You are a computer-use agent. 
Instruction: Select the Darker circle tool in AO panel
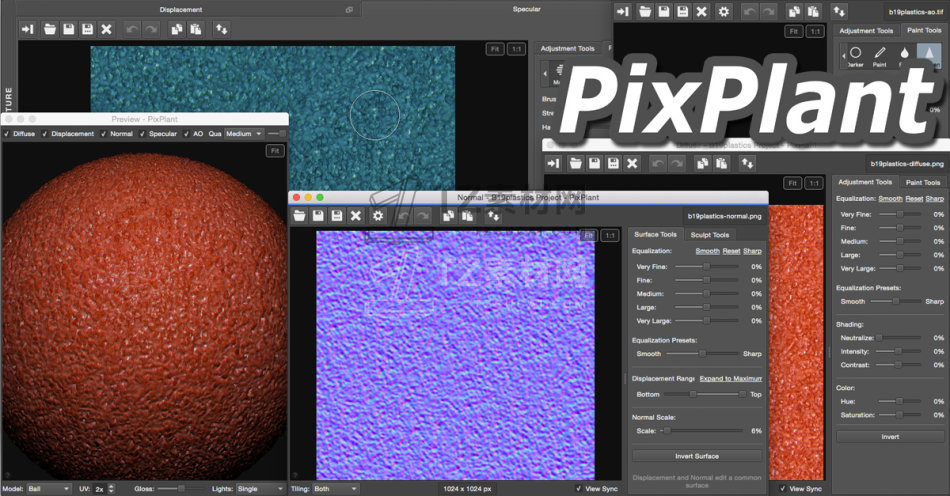click(854, 53)
